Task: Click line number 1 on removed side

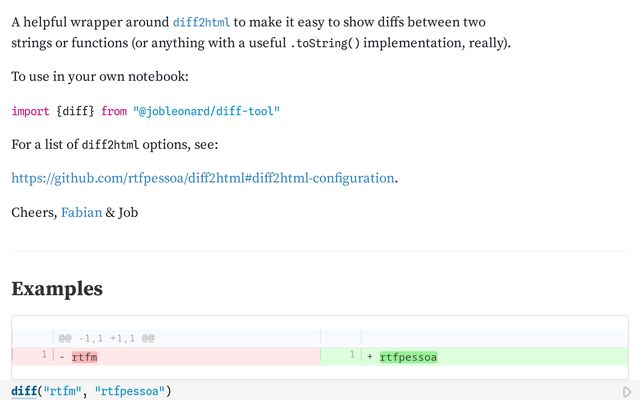Action: (44, 355)
